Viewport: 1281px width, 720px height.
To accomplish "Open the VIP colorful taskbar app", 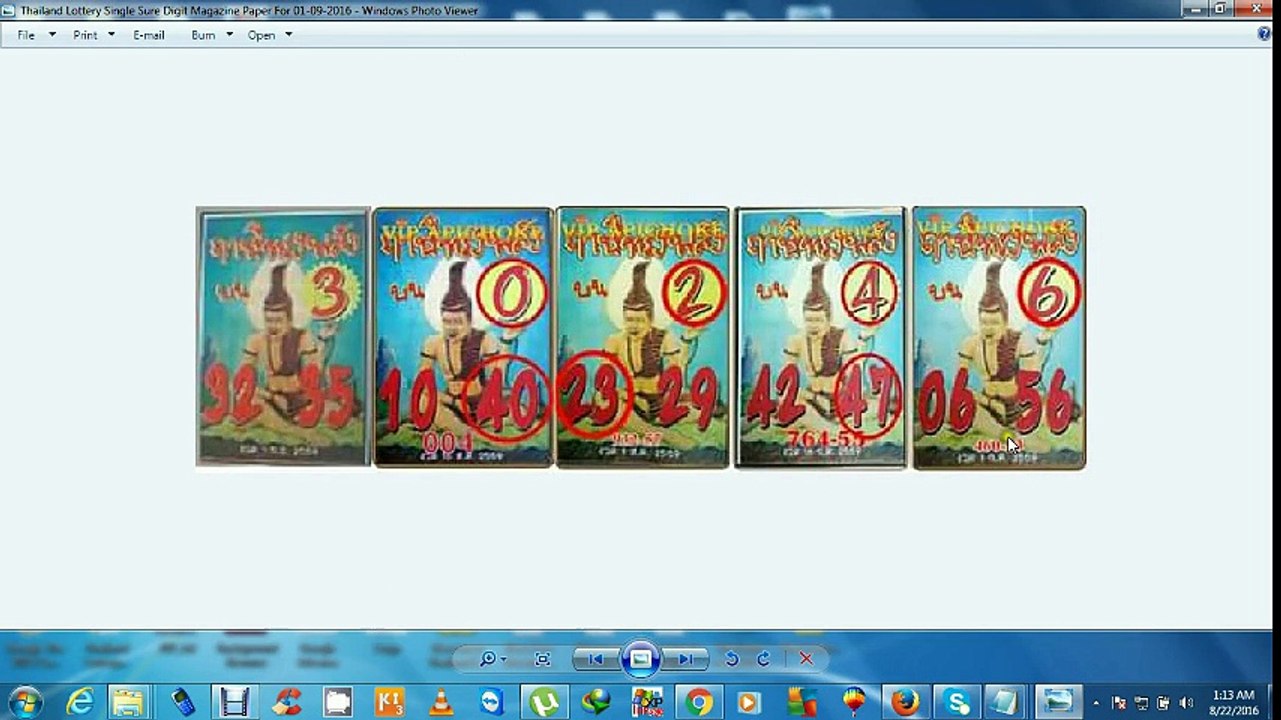I will tap(648, 702).
